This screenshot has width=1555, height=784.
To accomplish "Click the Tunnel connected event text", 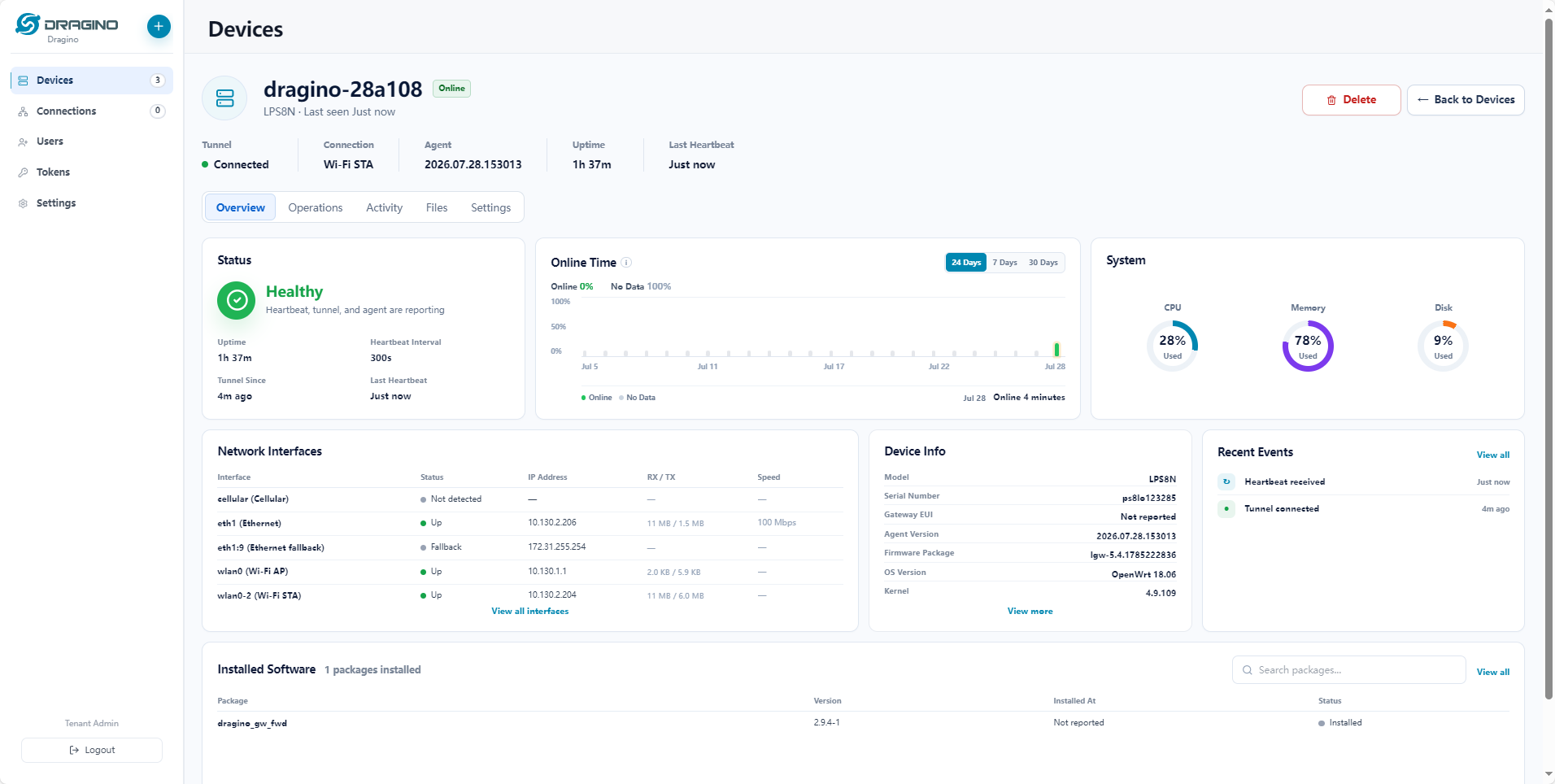I will tap(1282, 509).
